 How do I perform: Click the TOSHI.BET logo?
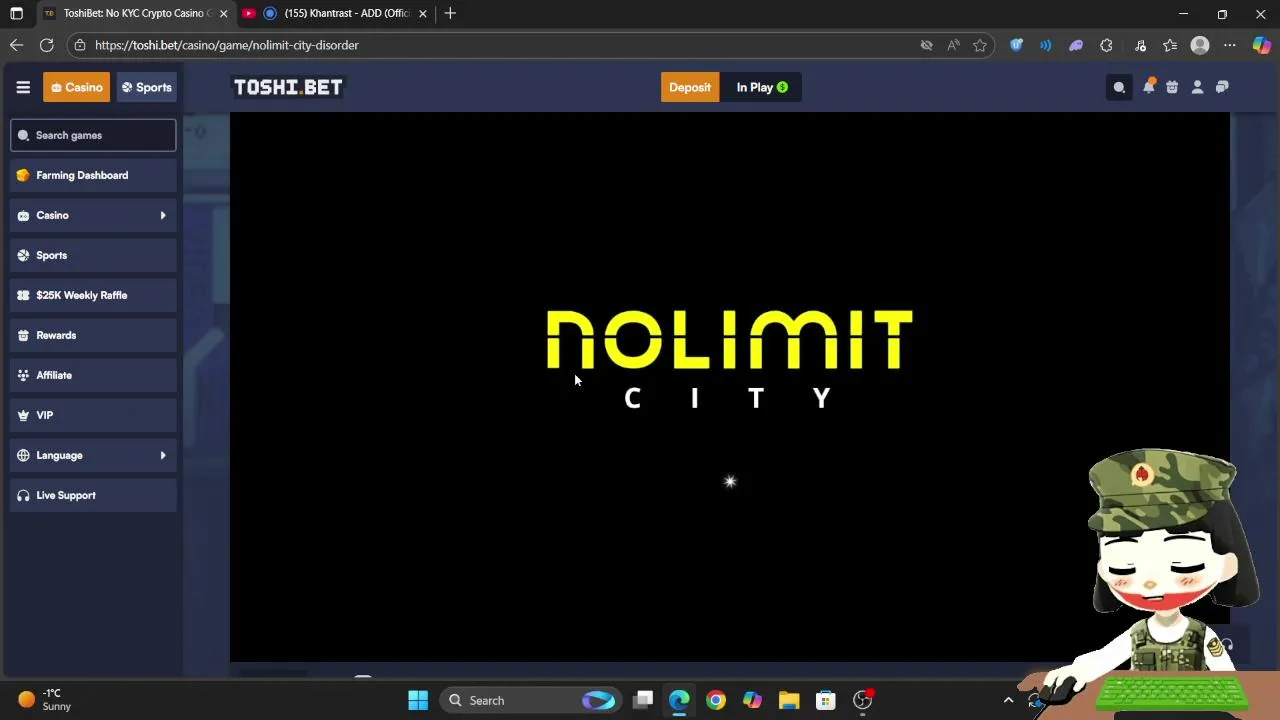tap(288, 87)
